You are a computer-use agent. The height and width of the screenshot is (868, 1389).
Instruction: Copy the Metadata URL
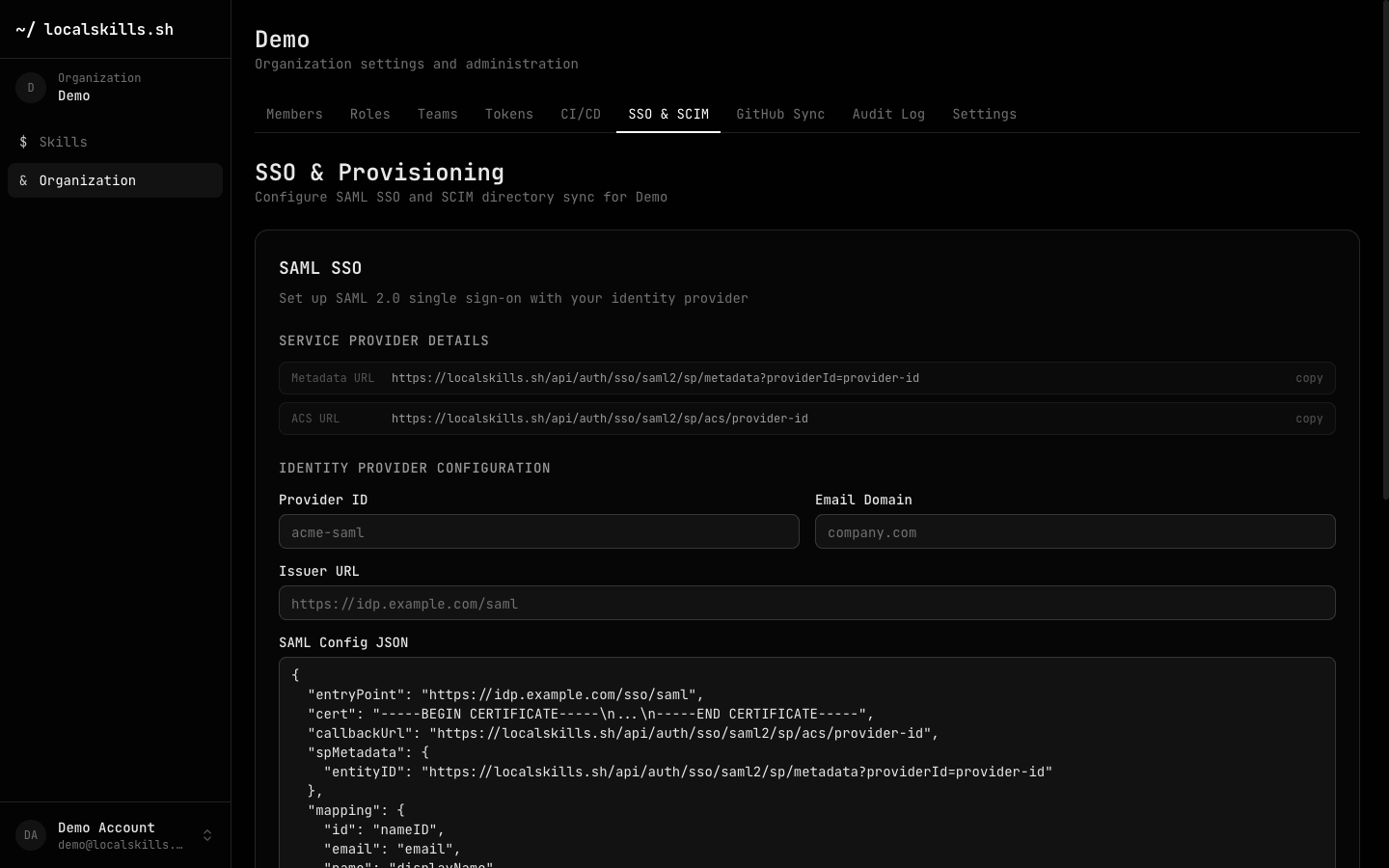pos(1309,378)
